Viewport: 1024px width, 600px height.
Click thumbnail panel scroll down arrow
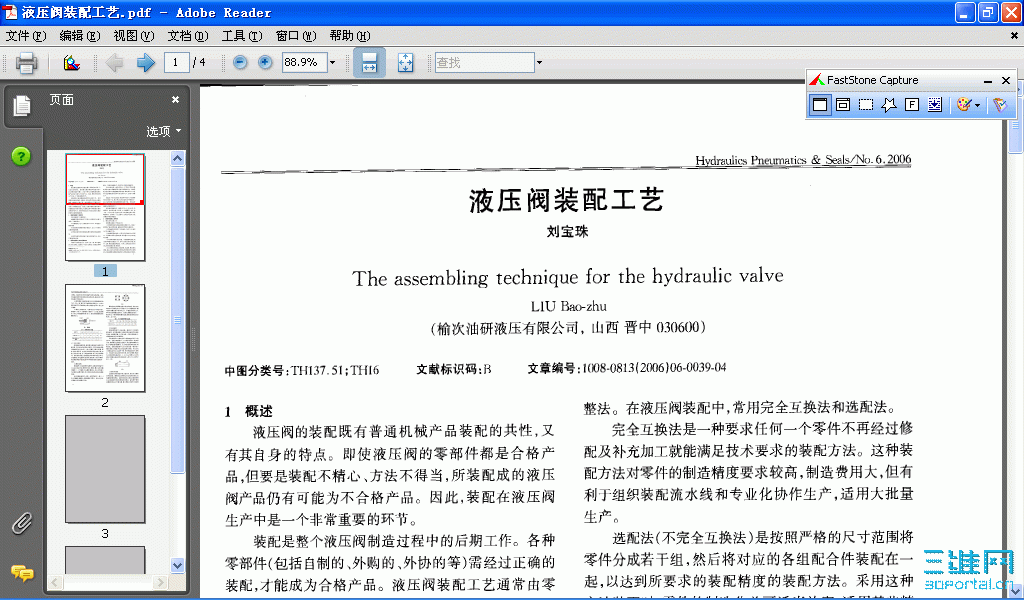[178, 565]
